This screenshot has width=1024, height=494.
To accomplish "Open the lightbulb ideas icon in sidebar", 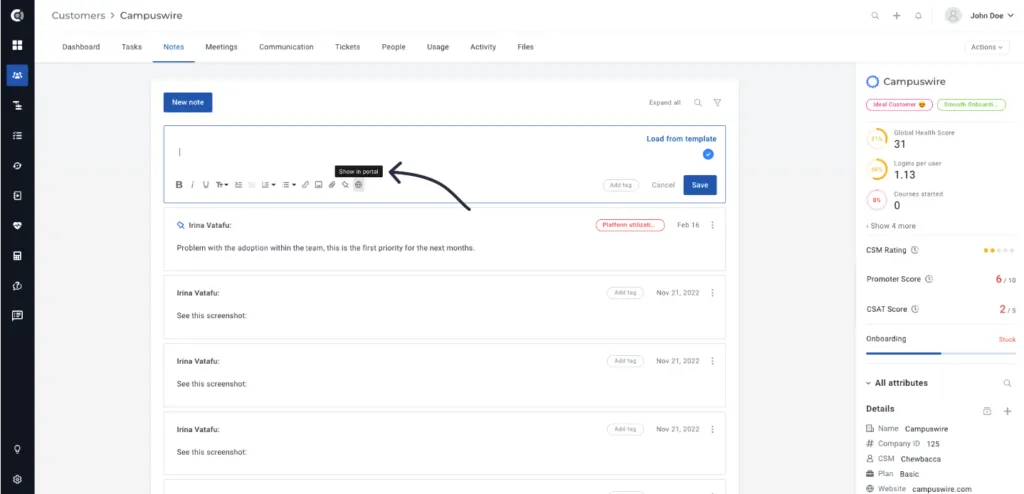I will pyautogui.click(x=18, y=449).
